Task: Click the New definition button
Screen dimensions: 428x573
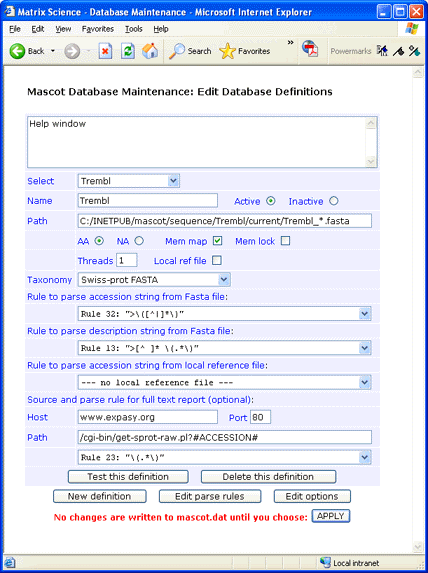Action: click(x=99, y=496)
